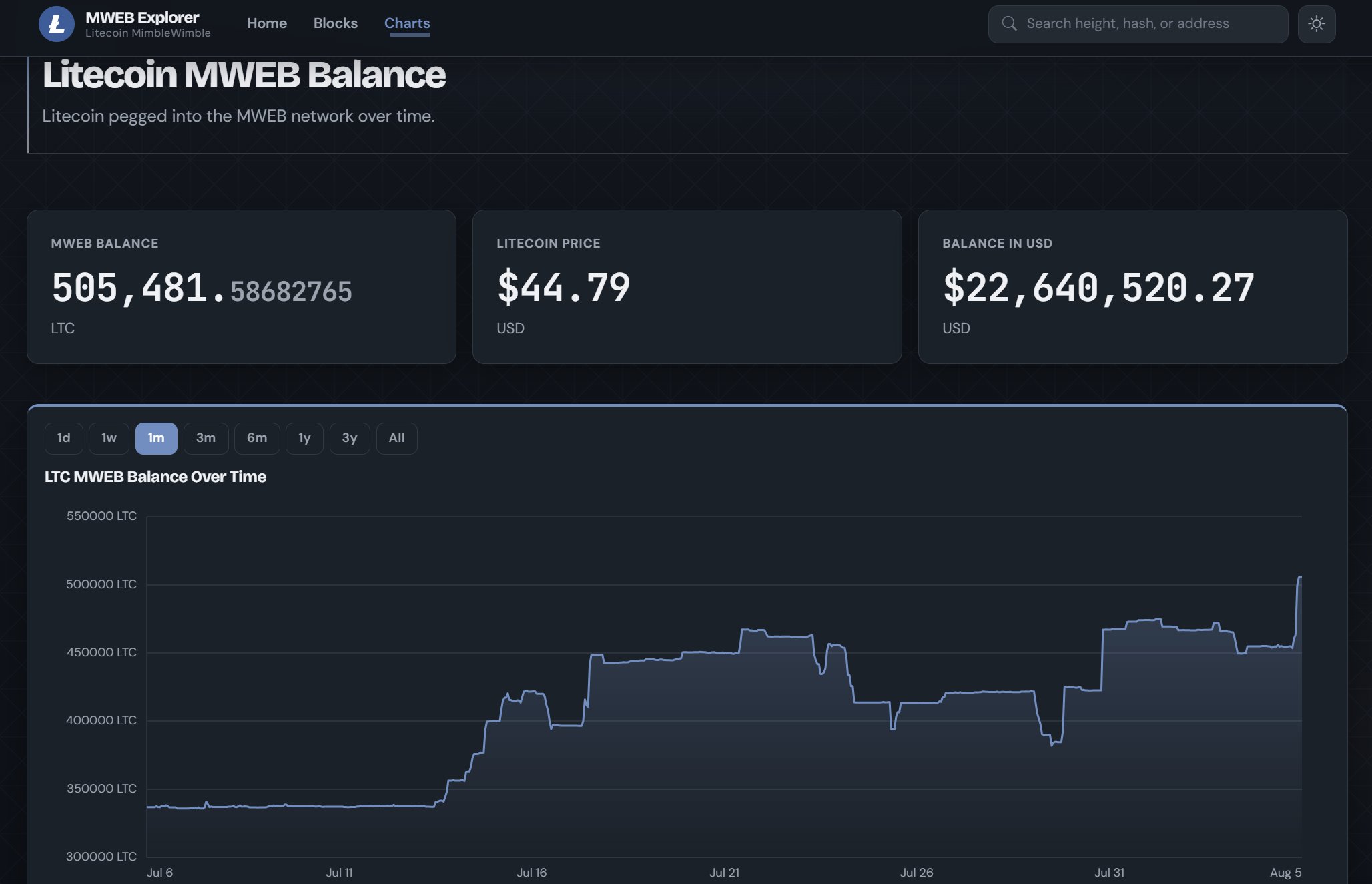Select the 3m time range
Screen dimensions: 1372x884
coord(206,438)
